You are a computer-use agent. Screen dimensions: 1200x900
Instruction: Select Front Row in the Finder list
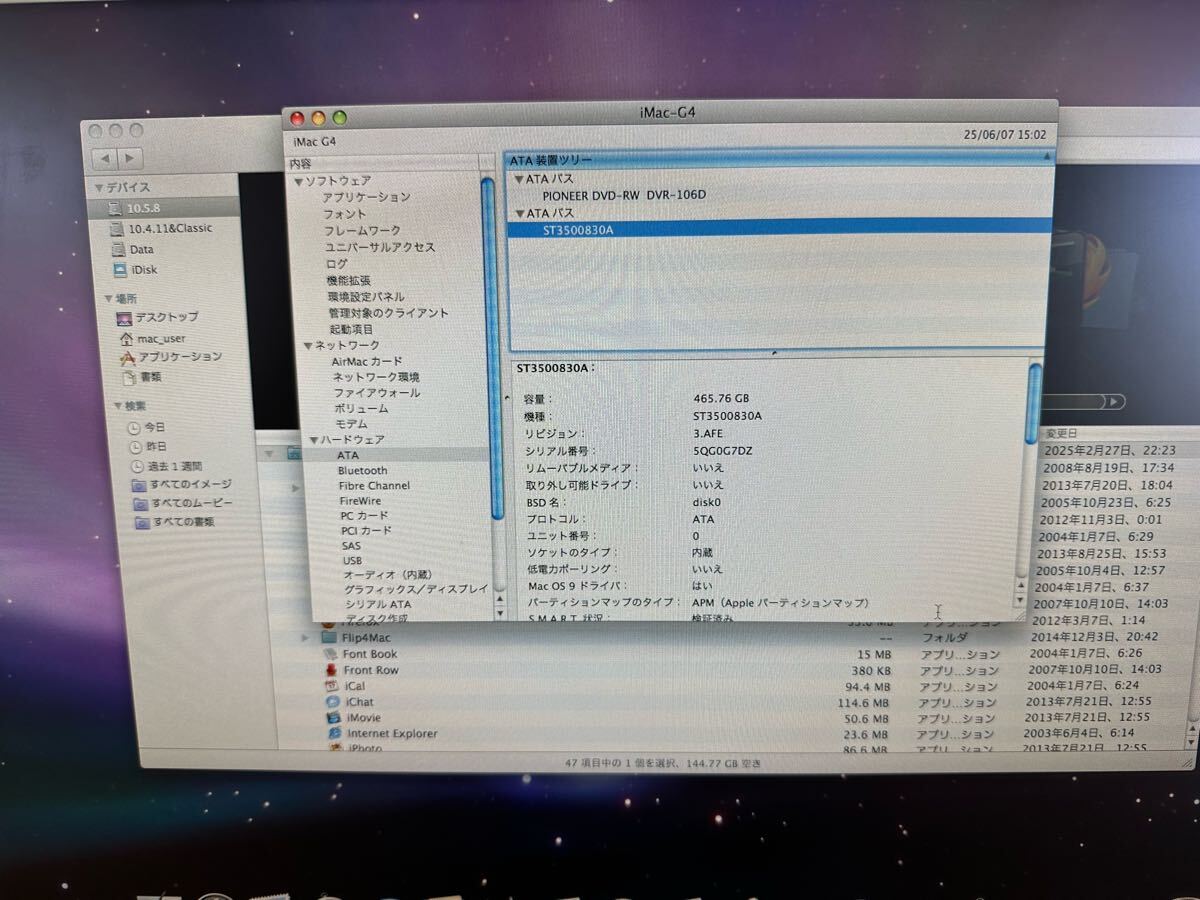pos(370,670)
